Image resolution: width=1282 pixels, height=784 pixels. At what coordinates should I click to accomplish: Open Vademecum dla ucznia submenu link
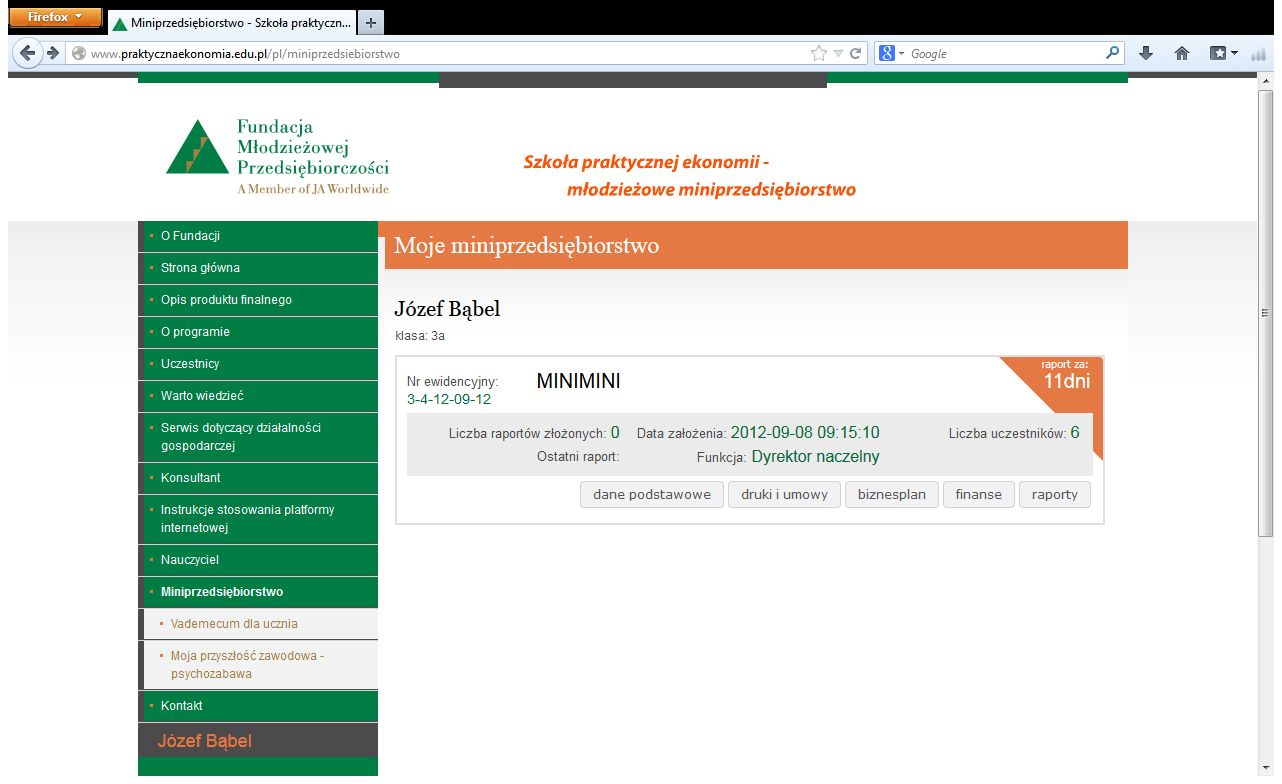point(258,624)
